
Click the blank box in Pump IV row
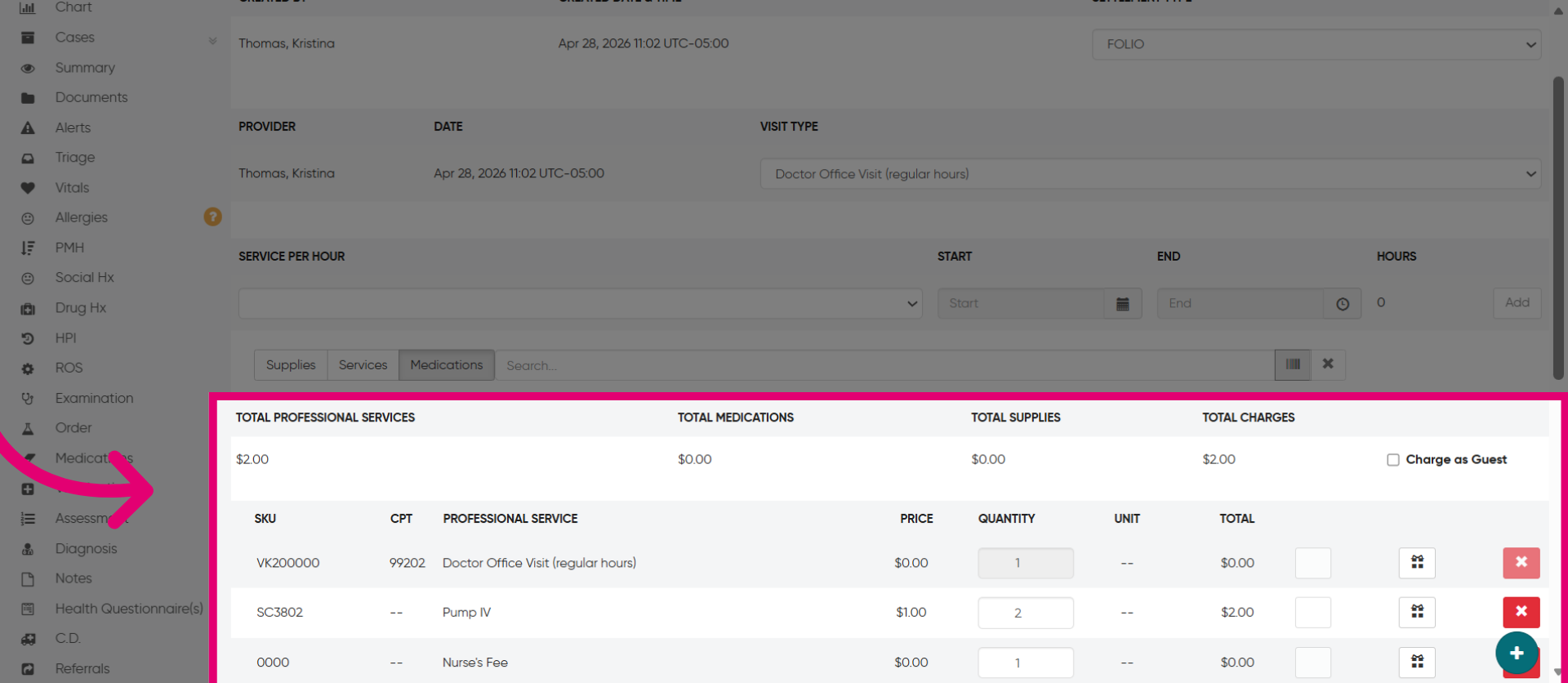(1313, 612)
